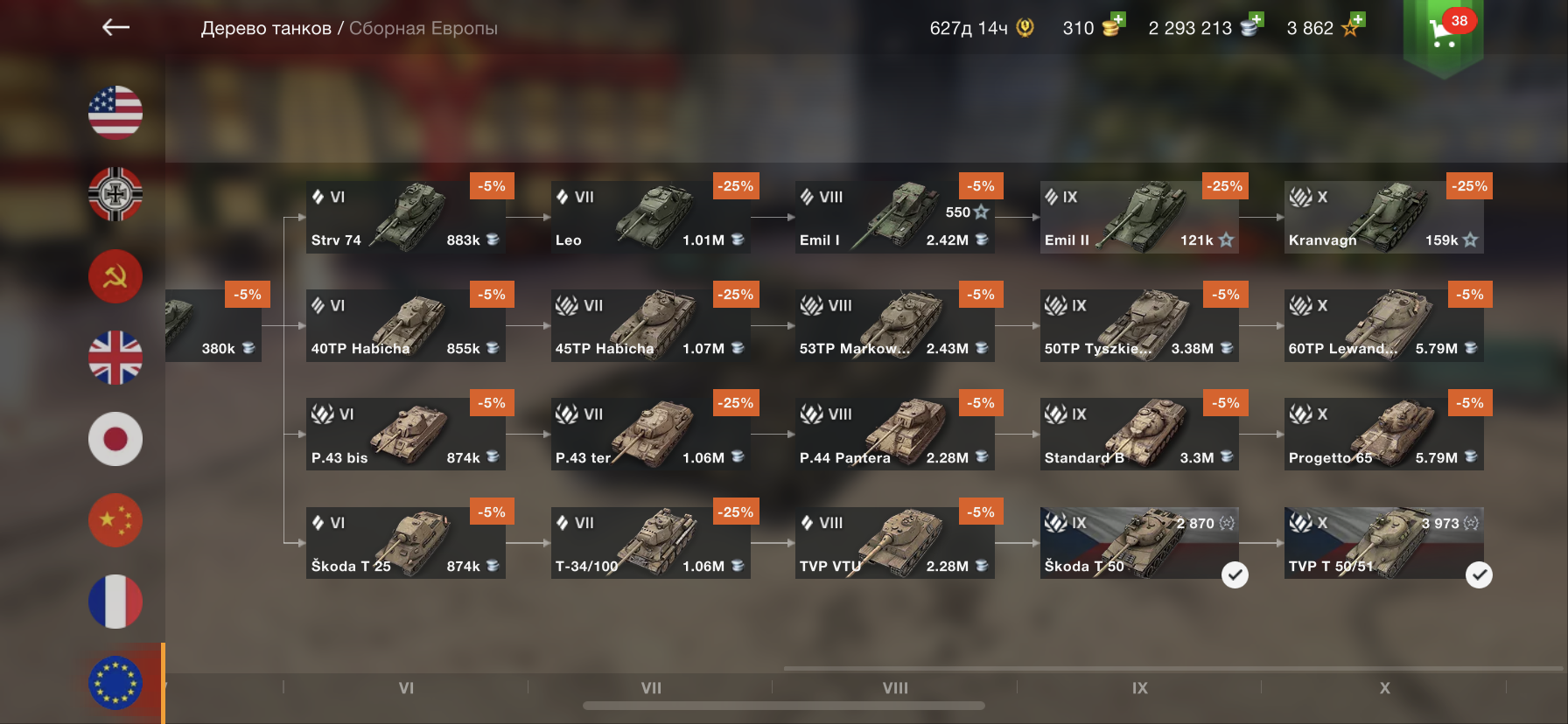Viewport: 1568px width, 724px height.
Task: Select the Germany nation flag icon
Action: tap(115, 194)
